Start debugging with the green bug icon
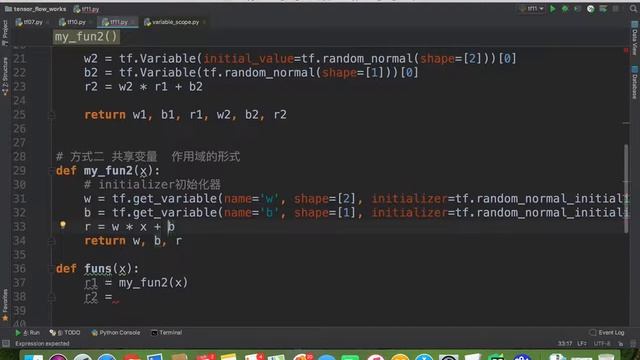Image resolution: width=640 pixels, height=360 pixels. [565, 9]
